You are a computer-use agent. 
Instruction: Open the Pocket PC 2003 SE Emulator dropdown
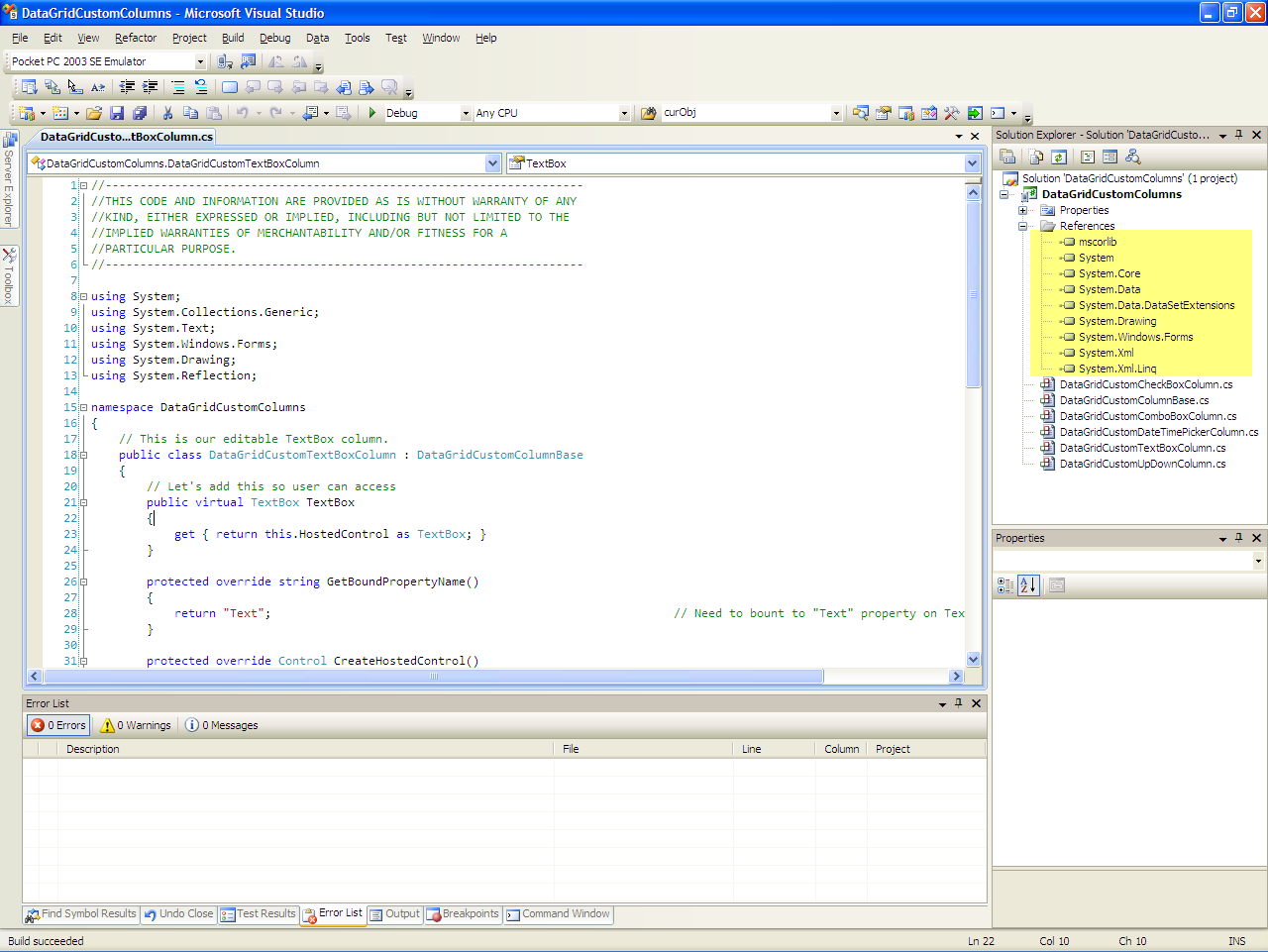pos(199,62)
